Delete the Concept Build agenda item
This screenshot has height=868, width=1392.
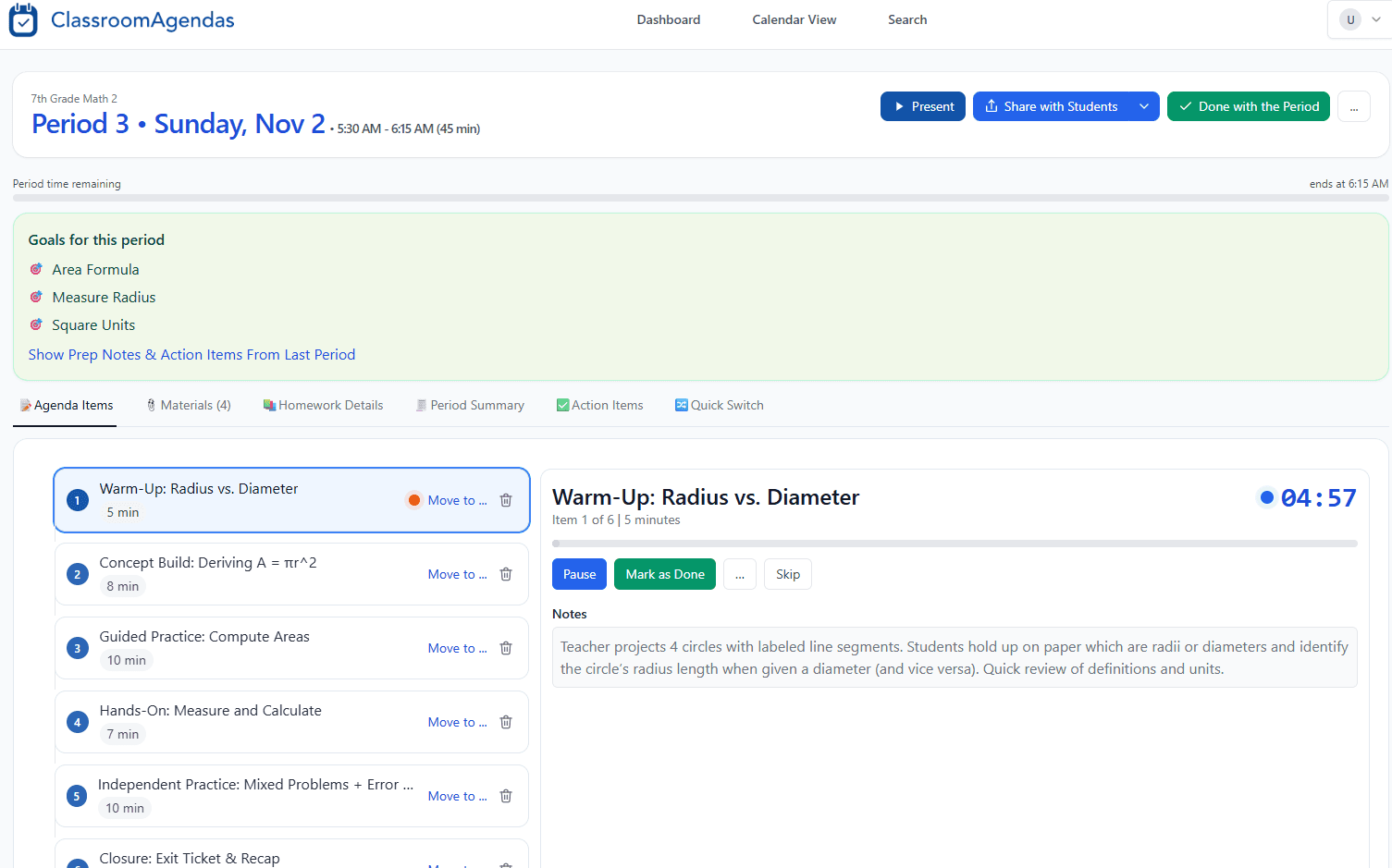click(506, 574)
